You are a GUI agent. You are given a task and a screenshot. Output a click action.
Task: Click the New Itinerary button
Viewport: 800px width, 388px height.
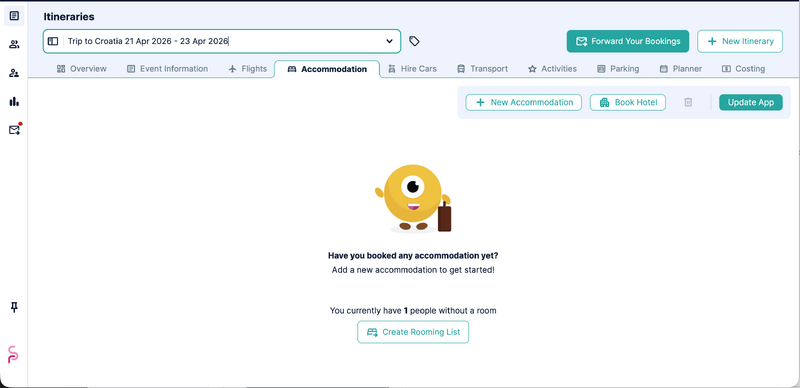tap(740, 41)
